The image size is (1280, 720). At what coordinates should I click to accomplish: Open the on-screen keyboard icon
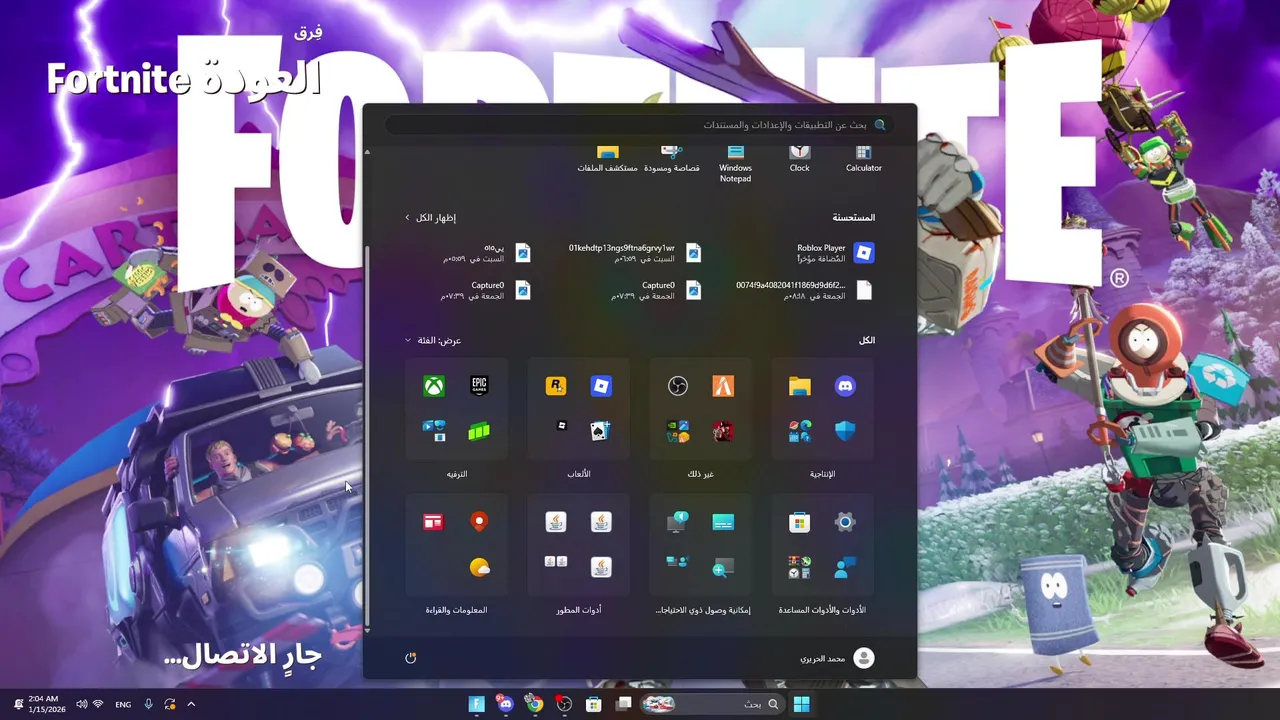[723, 522]
